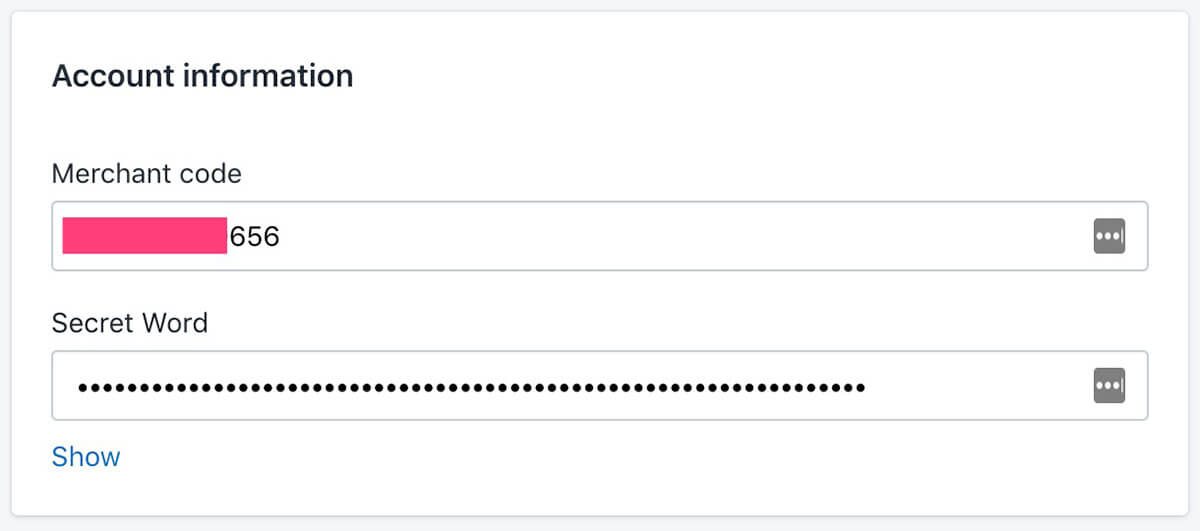This screenshot has height=531, width=1200.
Task: Click the Secret Word label
Action: pos(130,323)
